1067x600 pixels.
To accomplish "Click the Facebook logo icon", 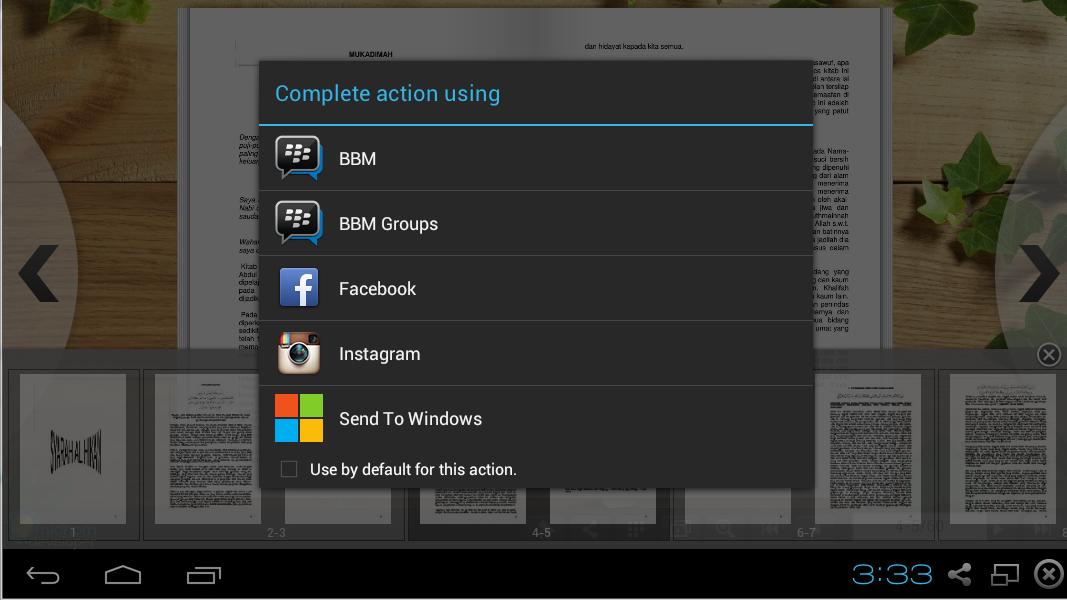I will pyautogui.click(x=299, y=288).
